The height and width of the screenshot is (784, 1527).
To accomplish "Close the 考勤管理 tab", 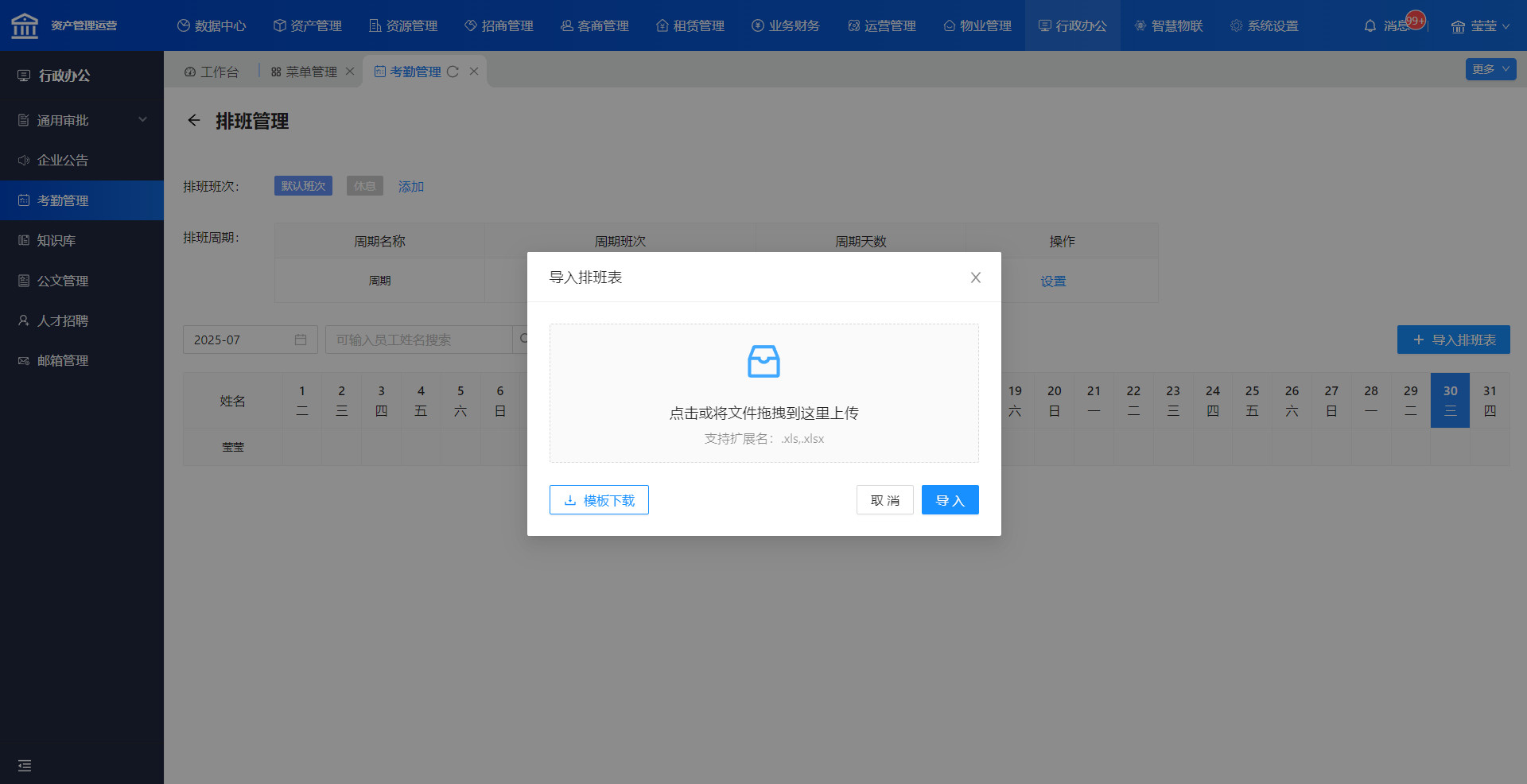I will pyautogui.click(x=474, y=72).
